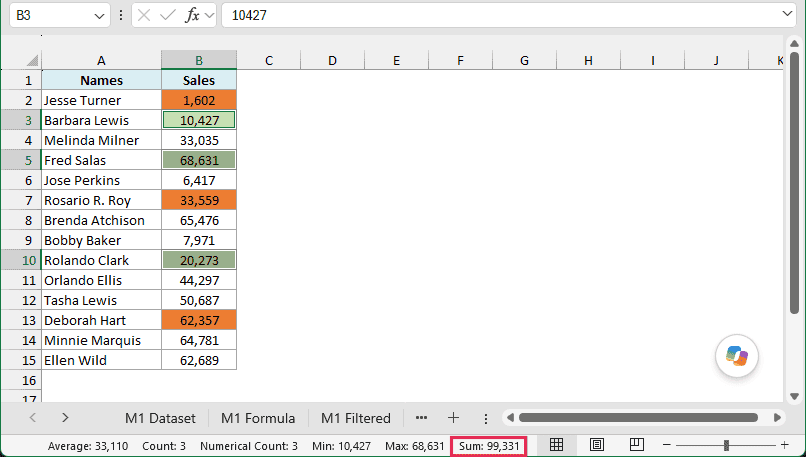Image resolution: width=806 pixels, height=457 pixels.
Task: Click the Select All corner triangle
Action: pyautogui.click(x=32, y=60)
